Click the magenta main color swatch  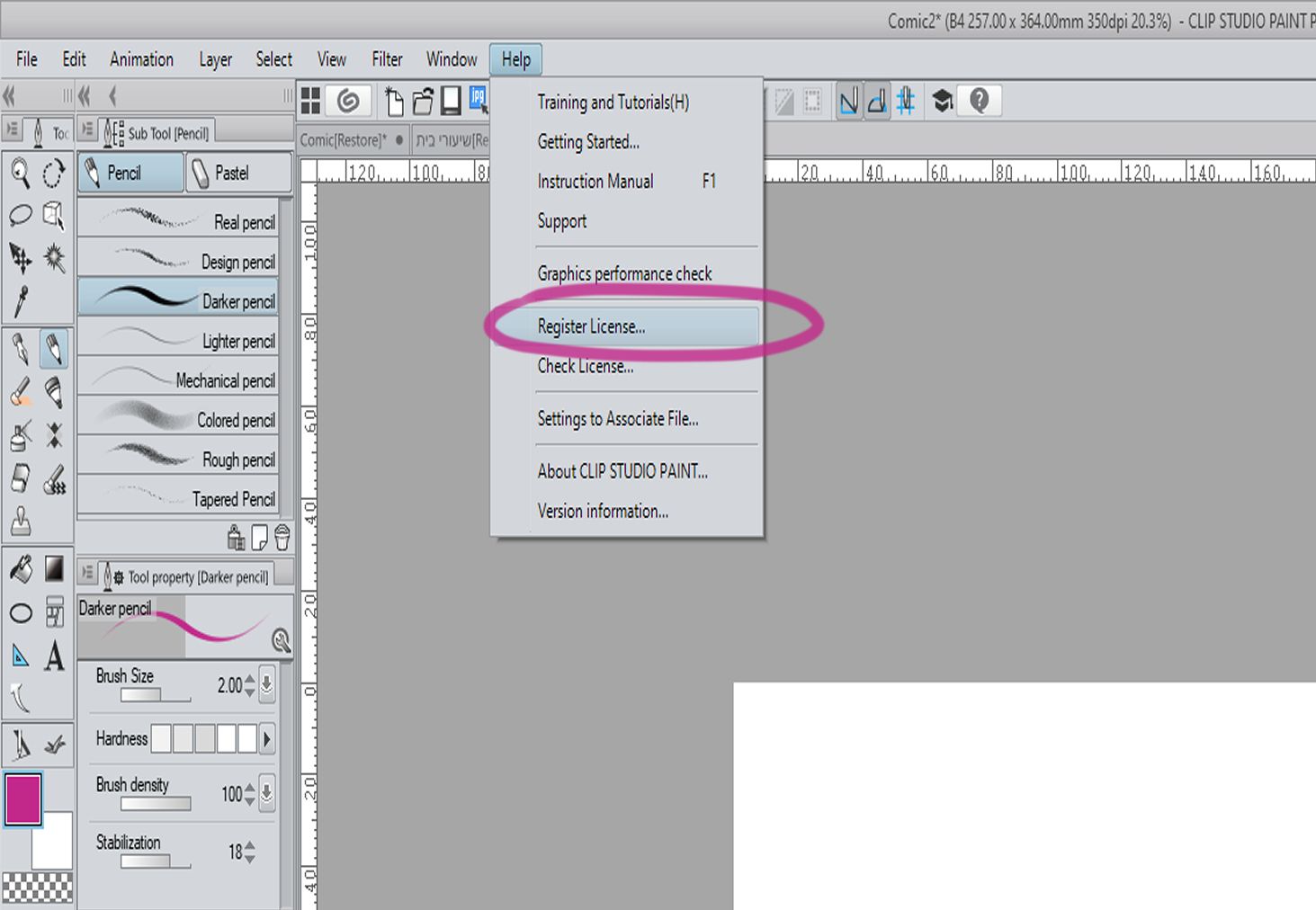pyautogui.click(x=22, y=798)
